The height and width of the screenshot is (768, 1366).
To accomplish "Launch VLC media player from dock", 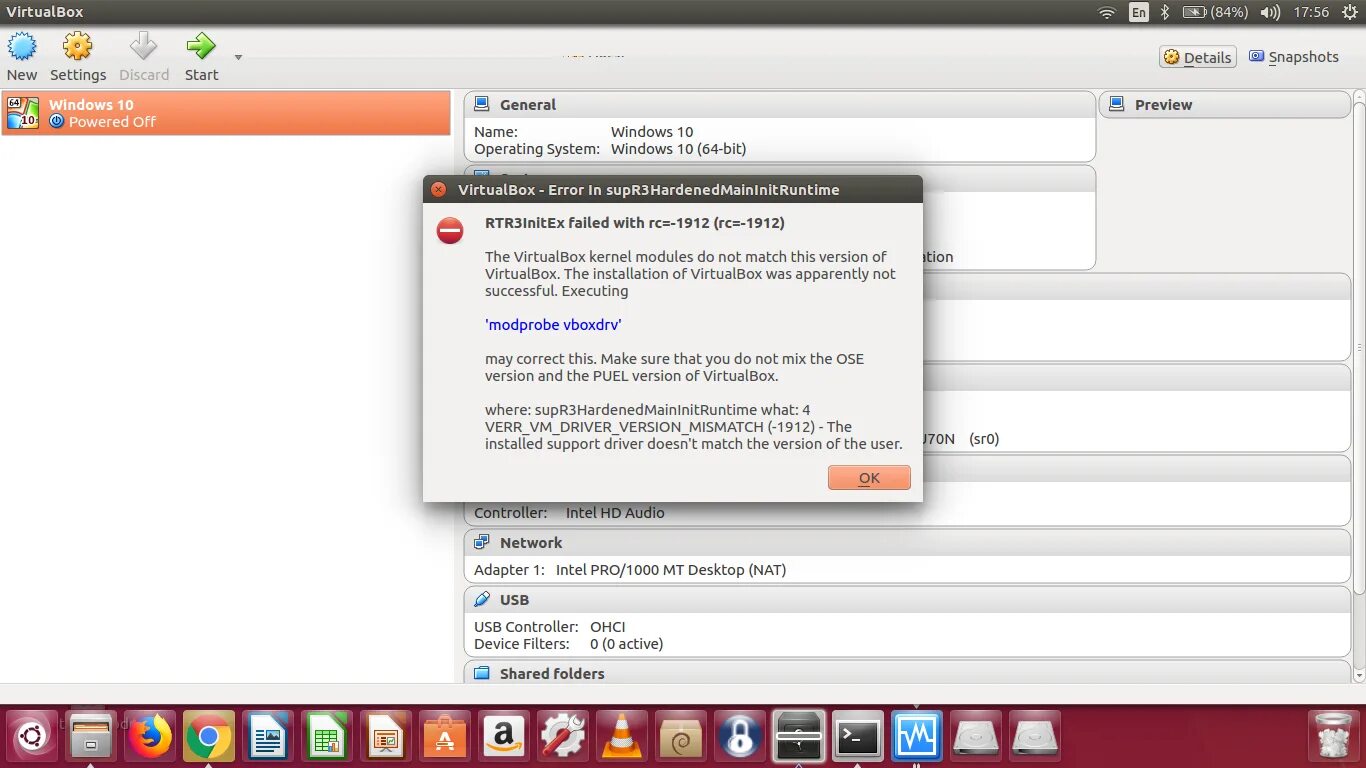I will 622,737.
